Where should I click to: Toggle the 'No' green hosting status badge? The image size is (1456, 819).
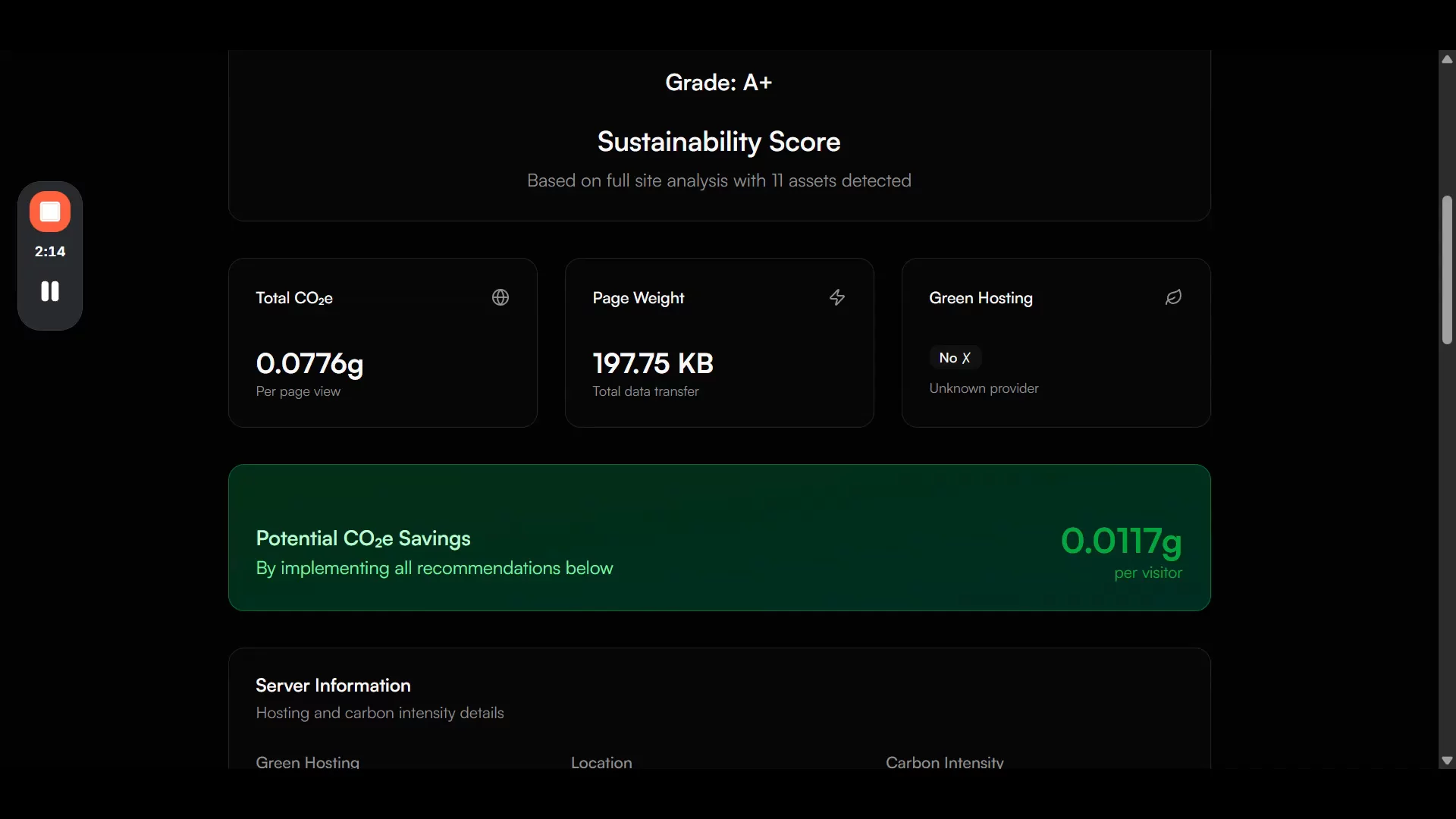(x=955, y=357)
